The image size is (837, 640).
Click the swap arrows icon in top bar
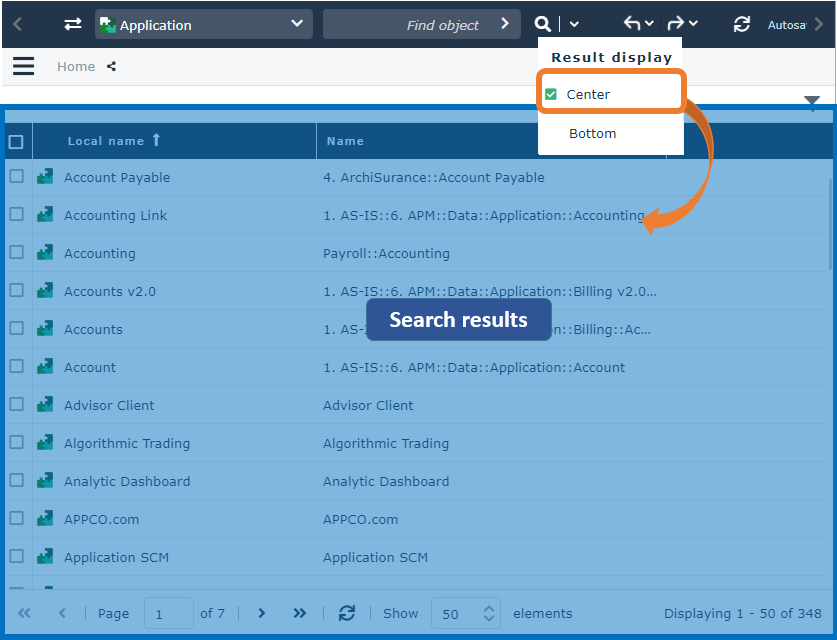[x=73, y=24]
